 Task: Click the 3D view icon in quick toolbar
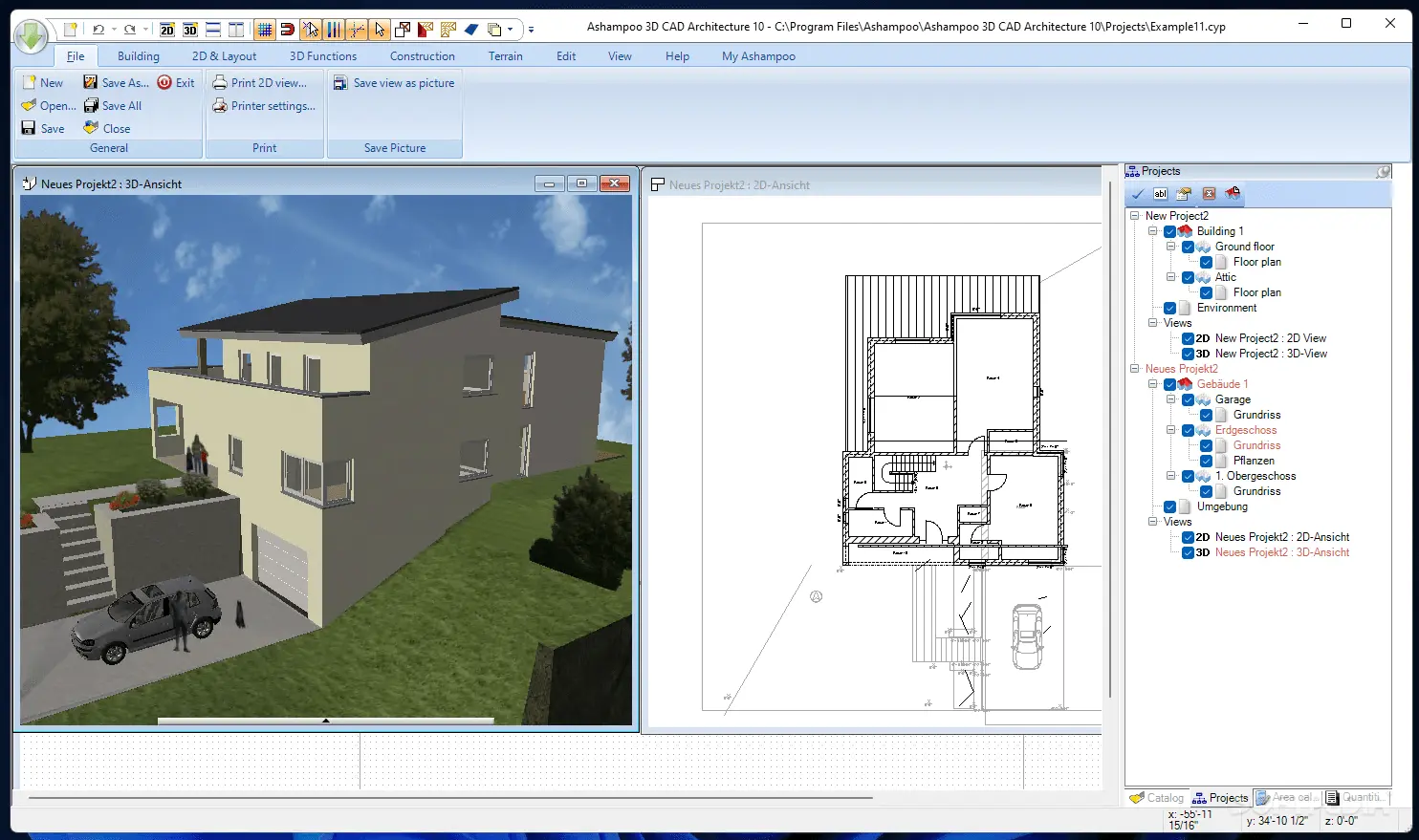click(x=190, y=30)
